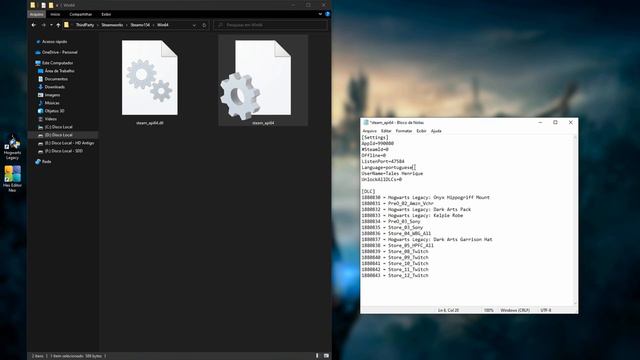Select the steam_api64.dll file
Image resolution: width=640 pixels, height=360 pixels.
150,82
